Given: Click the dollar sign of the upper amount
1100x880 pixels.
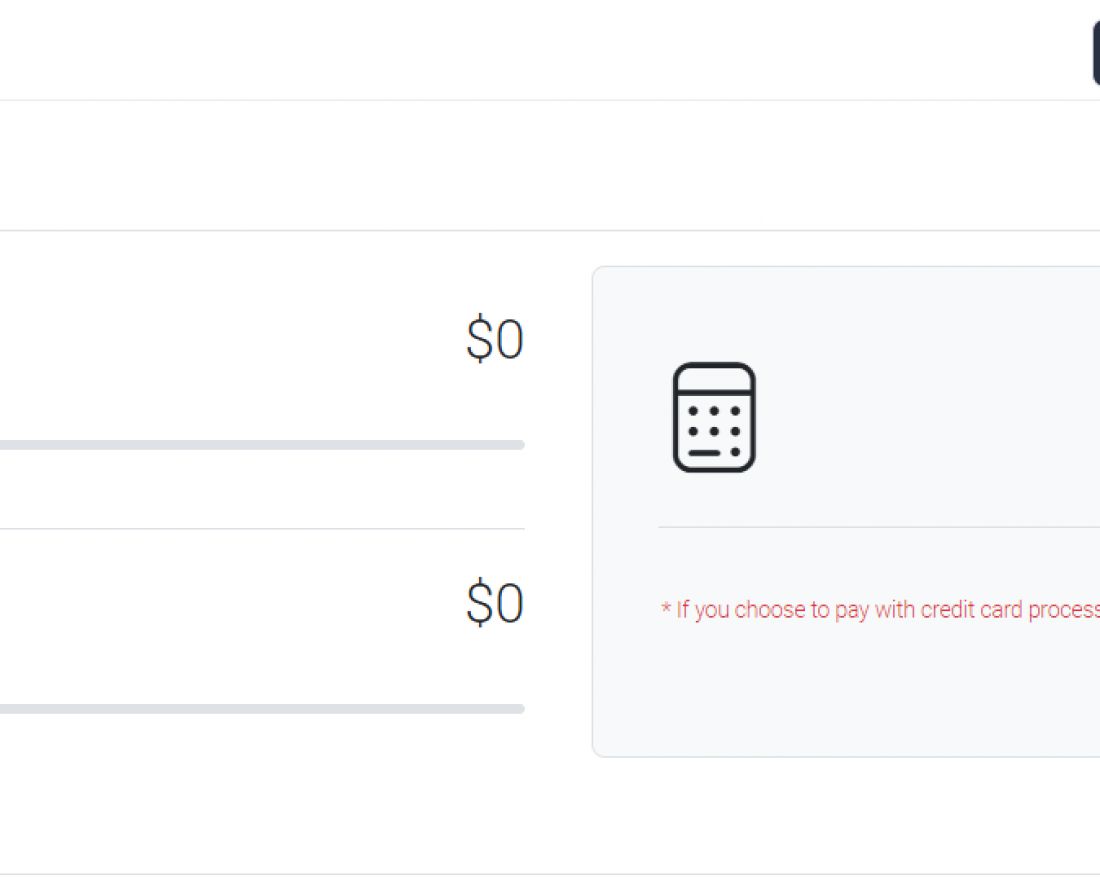Looking at the screenshot, I should (x=479, y=339).
